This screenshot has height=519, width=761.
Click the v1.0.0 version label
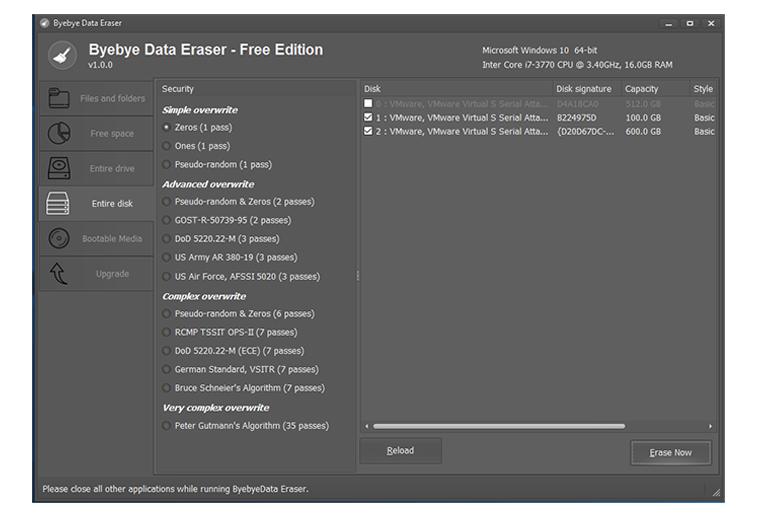coord(100,65)
